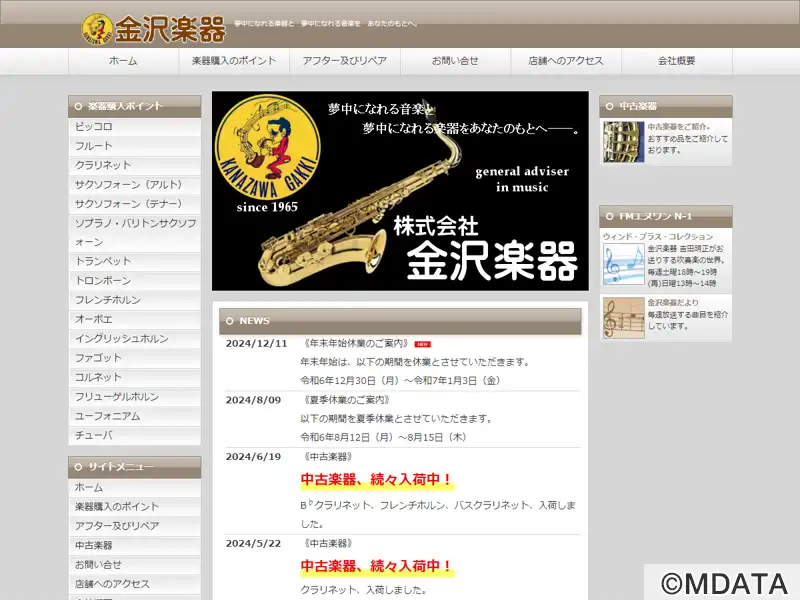
Task: Select トランペット in instrument sidebar
Action: [135, 261]
